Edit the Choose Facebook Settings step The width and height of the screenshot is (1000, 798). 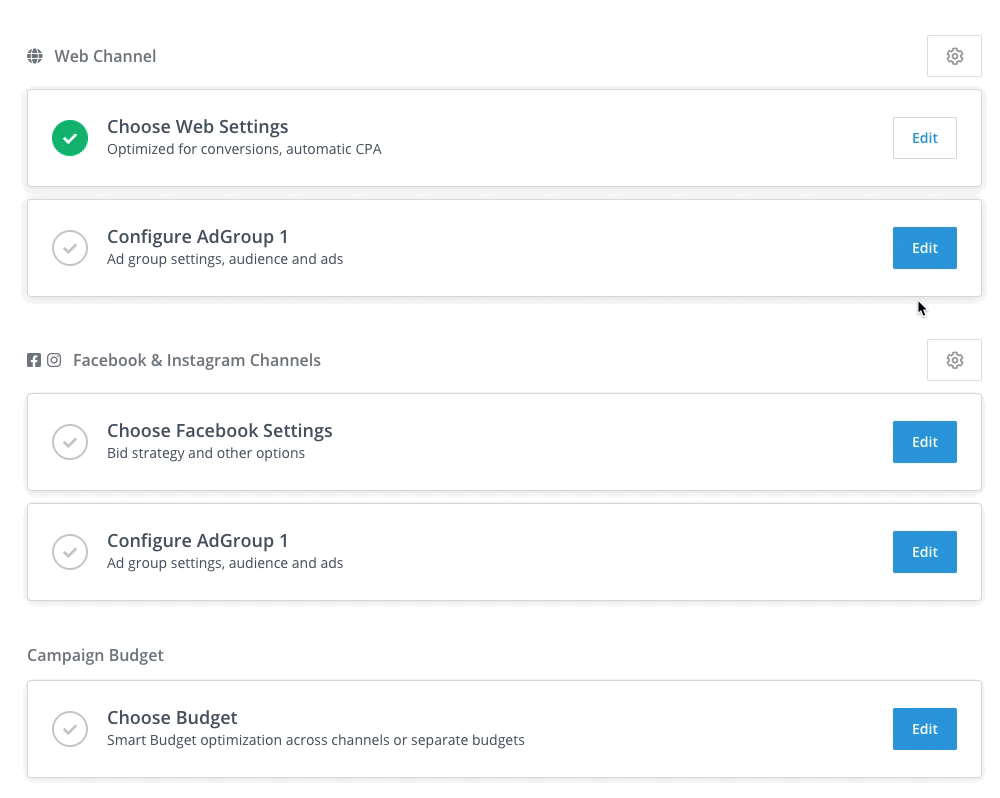click(924, 441)
